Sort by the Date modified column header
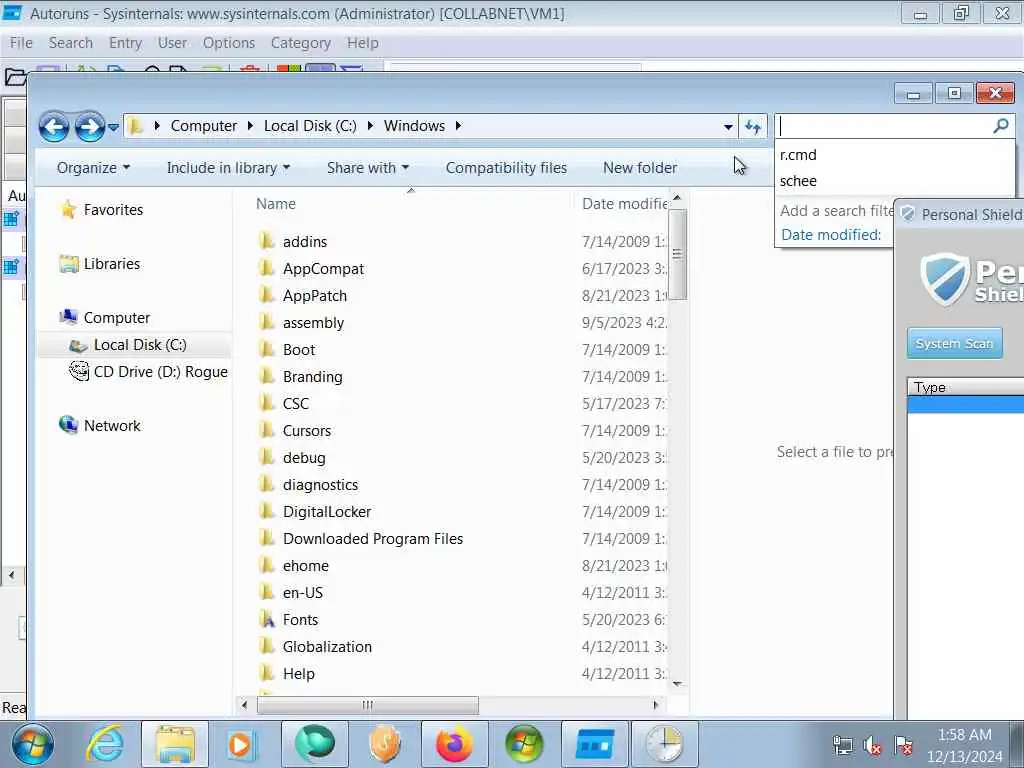1024x768 pixels. pyautogui.click(x=624, y=204)
